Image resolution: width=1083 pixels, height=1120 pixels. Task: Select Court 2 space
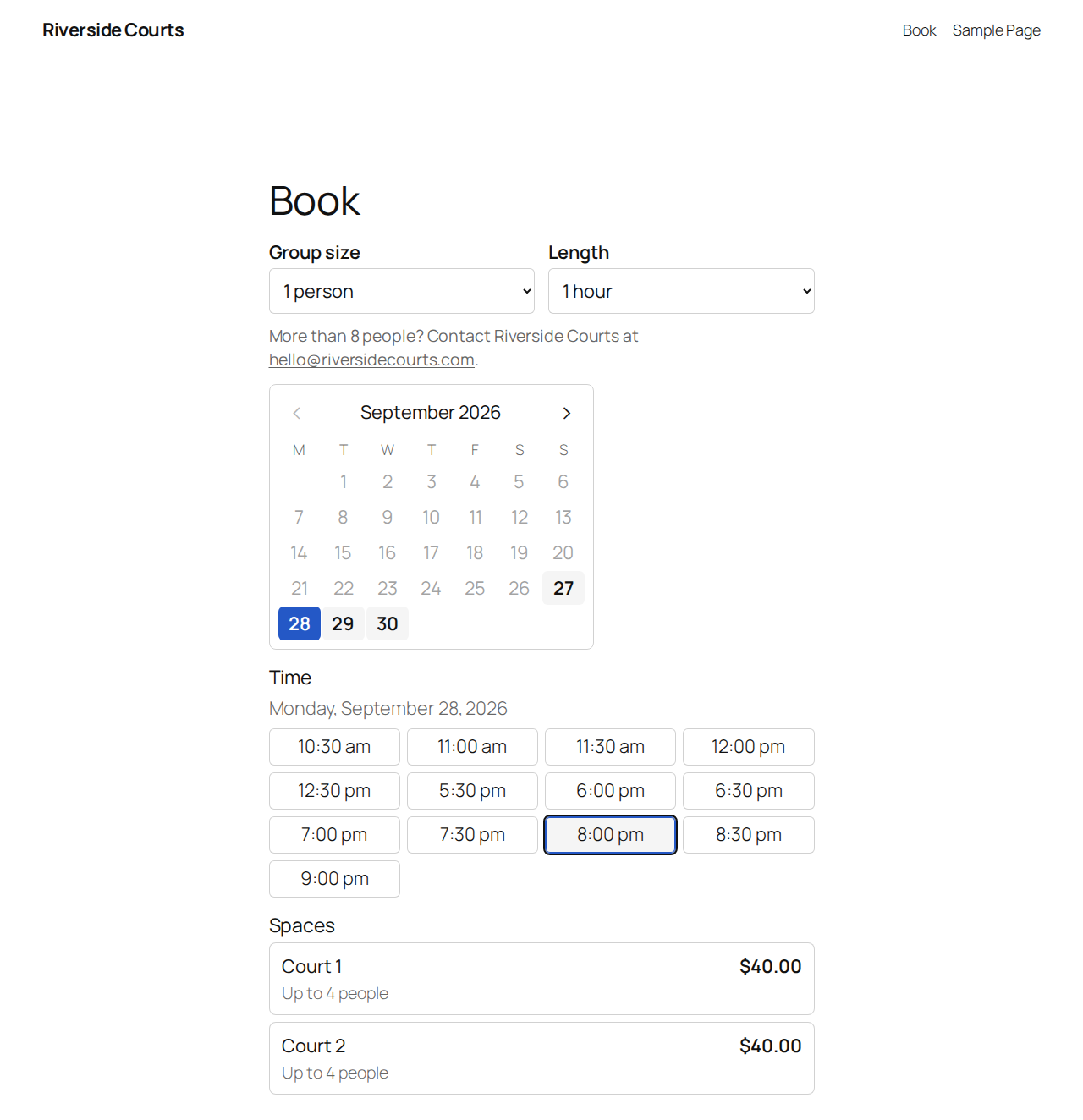541,1058
